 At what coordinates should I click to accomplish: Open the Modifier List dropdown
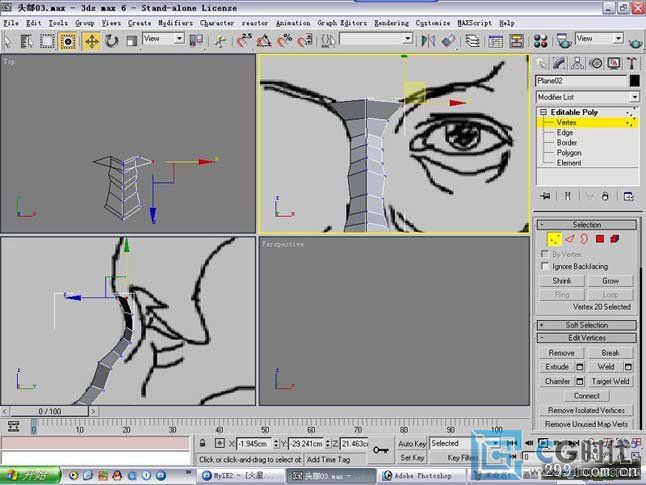(x=587, y=97)
